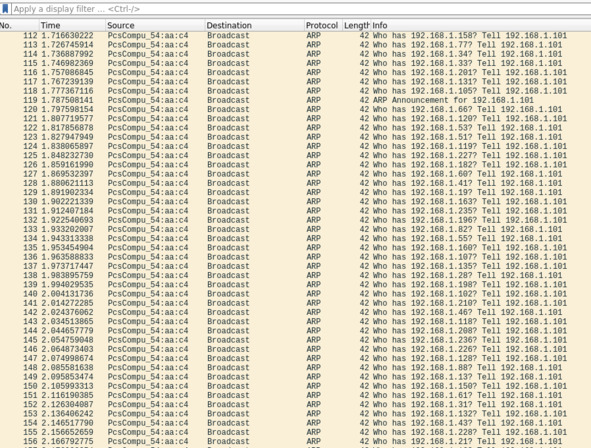Select packet 135 asking for 192.168.1.160
Viewport: 591px width, 448px height.
point(296,248)
